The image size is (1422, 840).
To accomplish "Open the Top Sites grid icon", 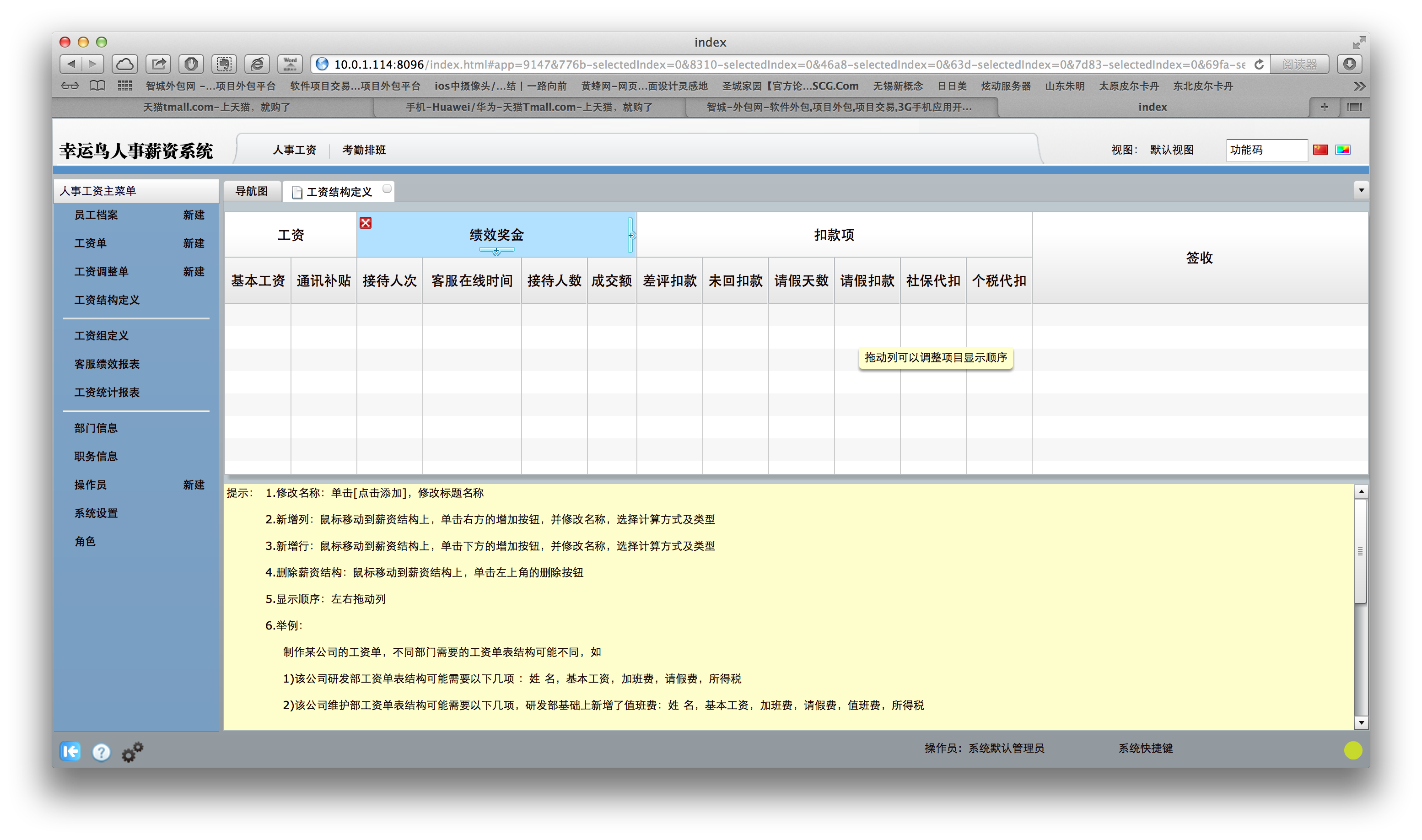I will pyautogui.click(x=124, y=86).
